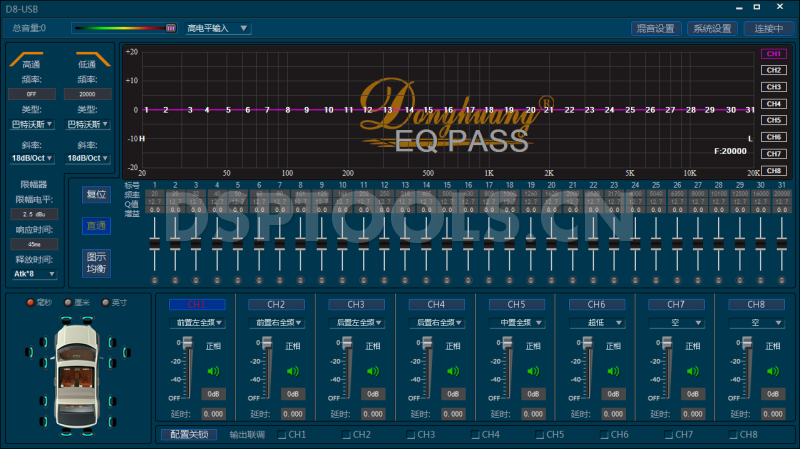Select CH3 in the EQ graph channel list

point(773,87)
